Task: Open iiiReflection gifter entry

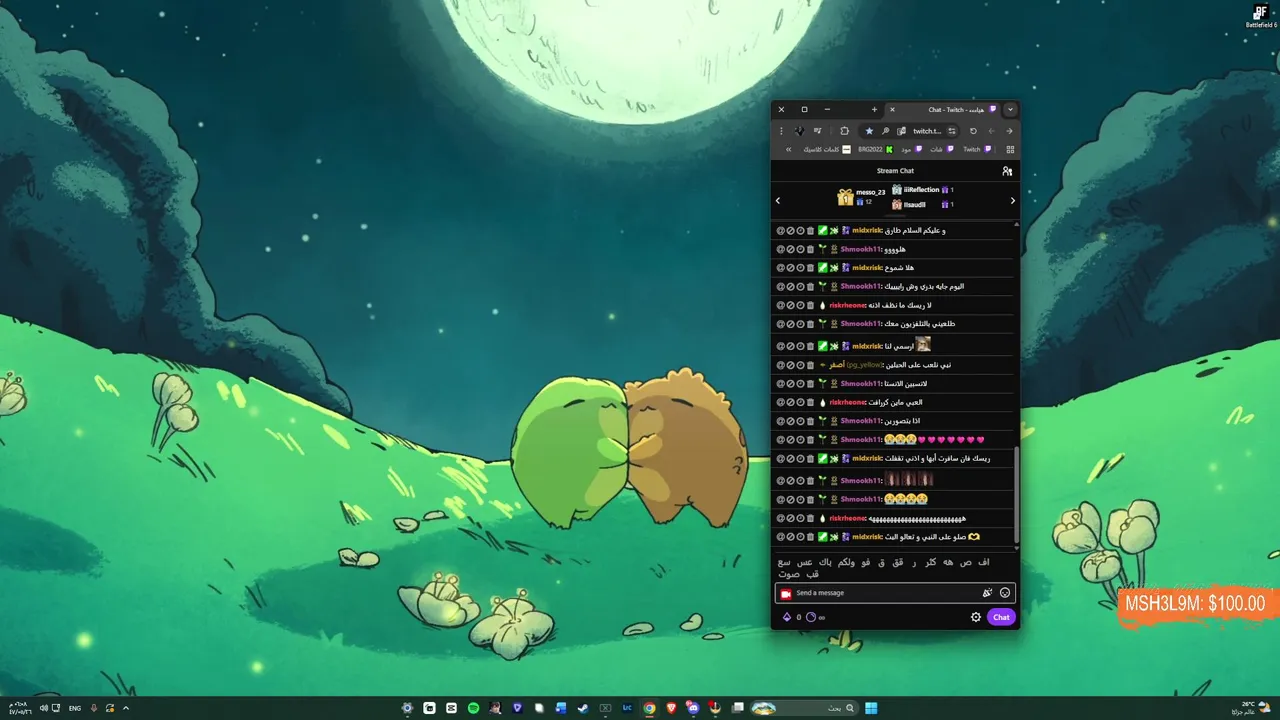Action: coord(923,189)
